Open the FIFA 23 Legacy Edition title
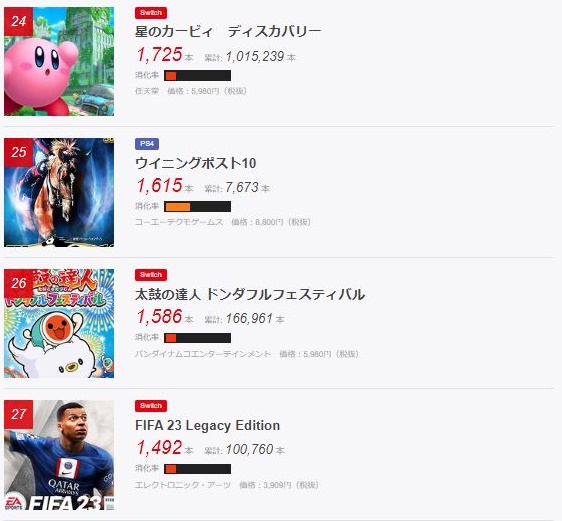 point(208,425)
